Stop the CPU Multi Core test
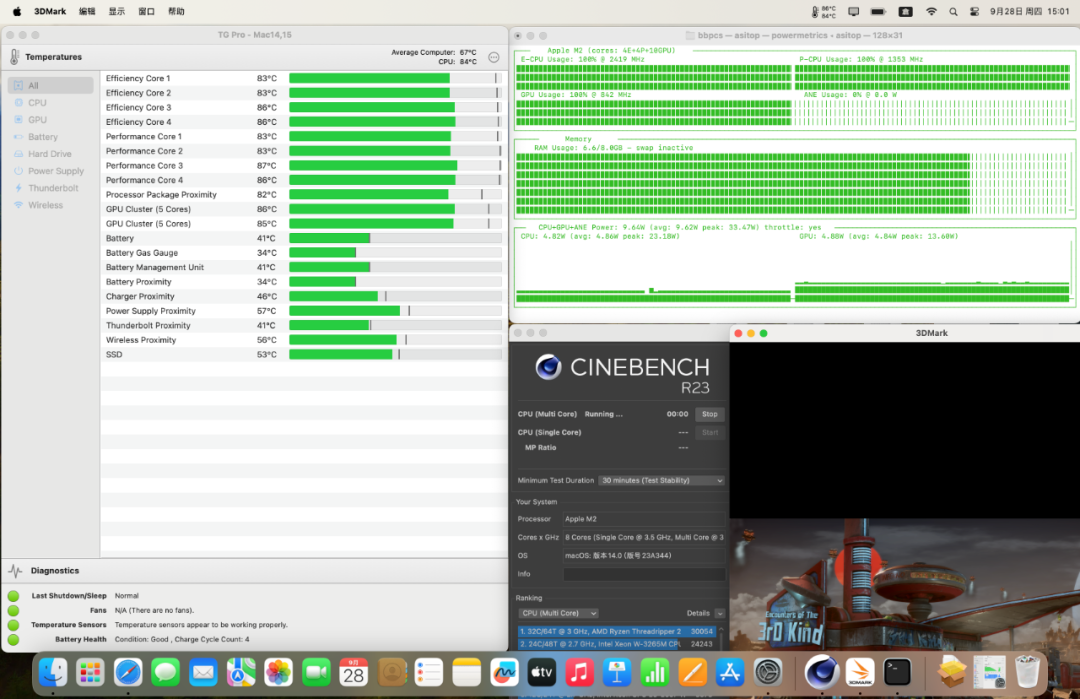Image resolution: width=1080 pixels, height=699 pixels. (709, 414)
